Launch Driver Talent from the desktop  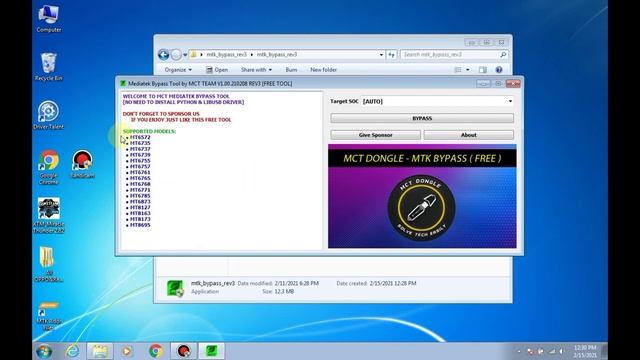[49, 115]
